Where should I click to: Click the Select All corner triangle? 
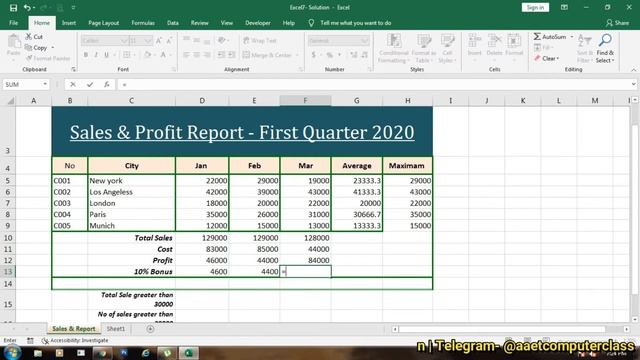11,101
